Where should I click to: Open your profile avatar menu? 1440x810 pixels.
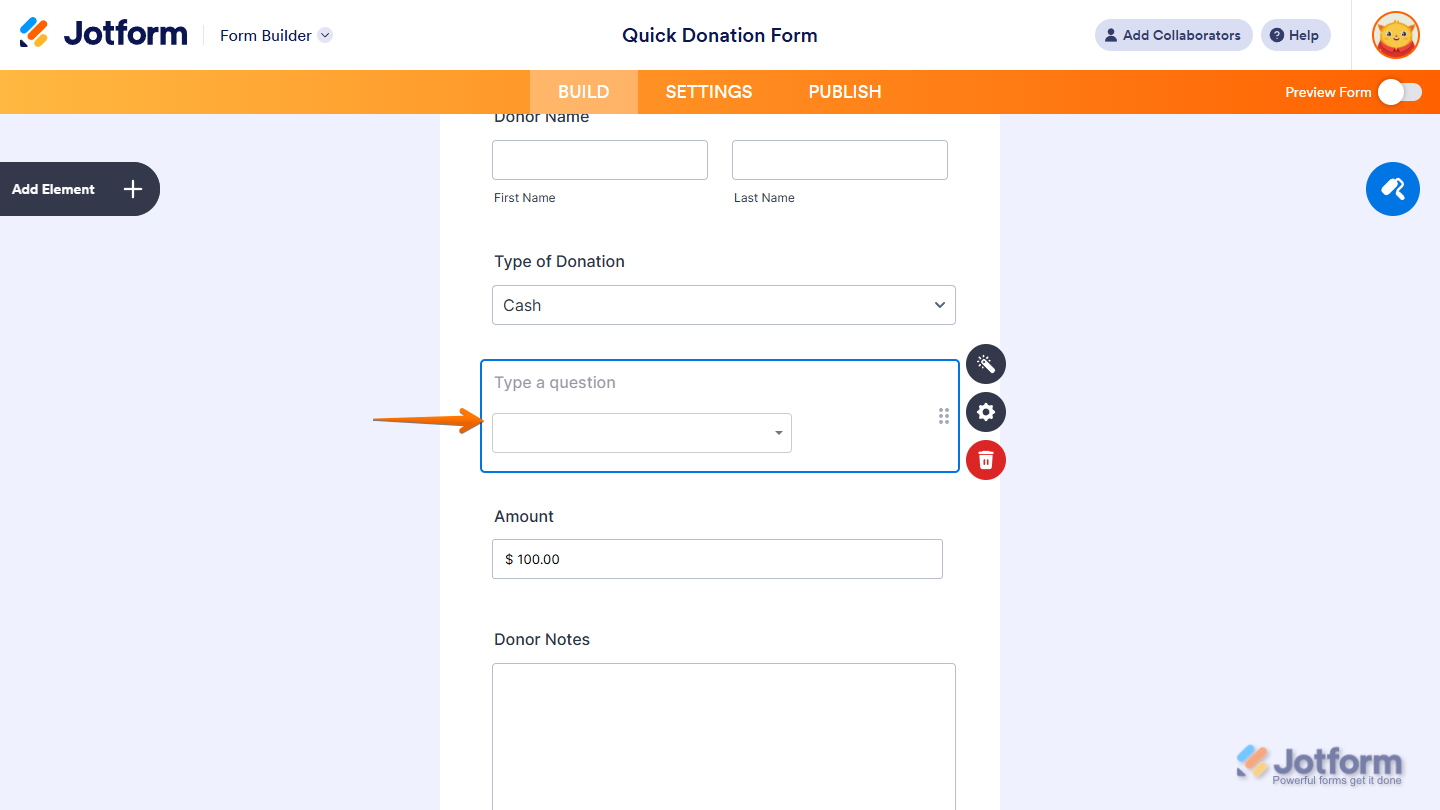click(x=1394, y=35)
